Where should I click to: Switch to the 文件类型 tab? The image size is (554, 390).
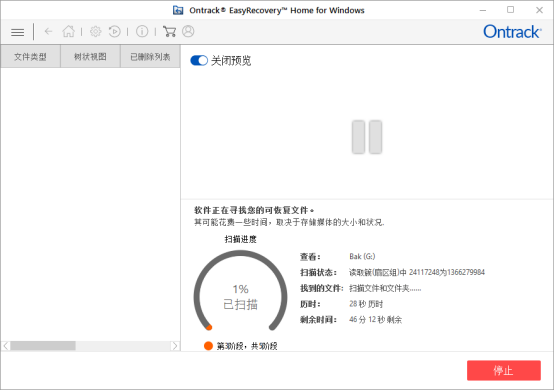30,57
